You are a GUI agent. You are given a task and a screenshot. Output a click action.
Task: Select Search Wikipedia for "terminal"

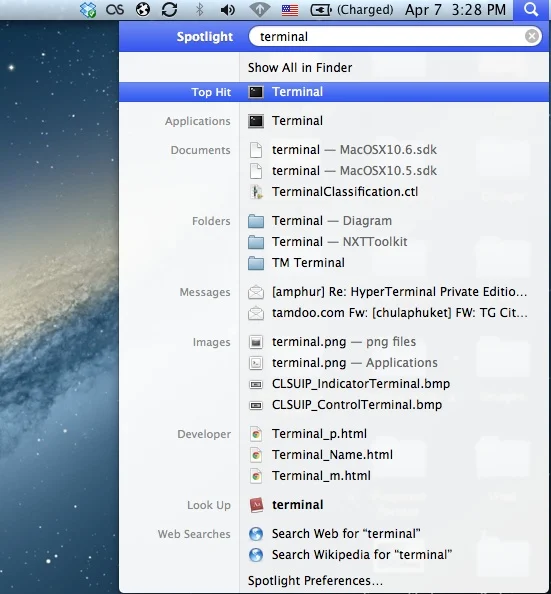tap(362, 555)
